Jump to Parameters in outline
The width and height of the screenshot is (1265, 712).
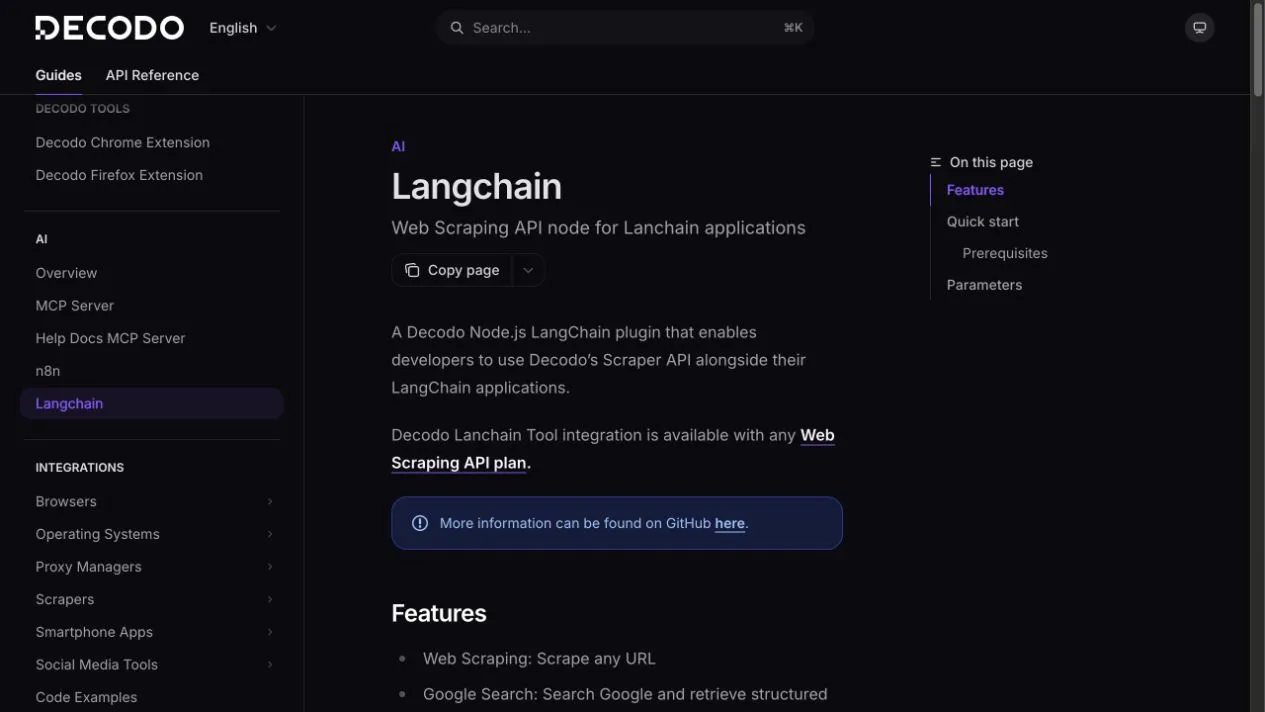pyautogui.click(x=984, y=285)
